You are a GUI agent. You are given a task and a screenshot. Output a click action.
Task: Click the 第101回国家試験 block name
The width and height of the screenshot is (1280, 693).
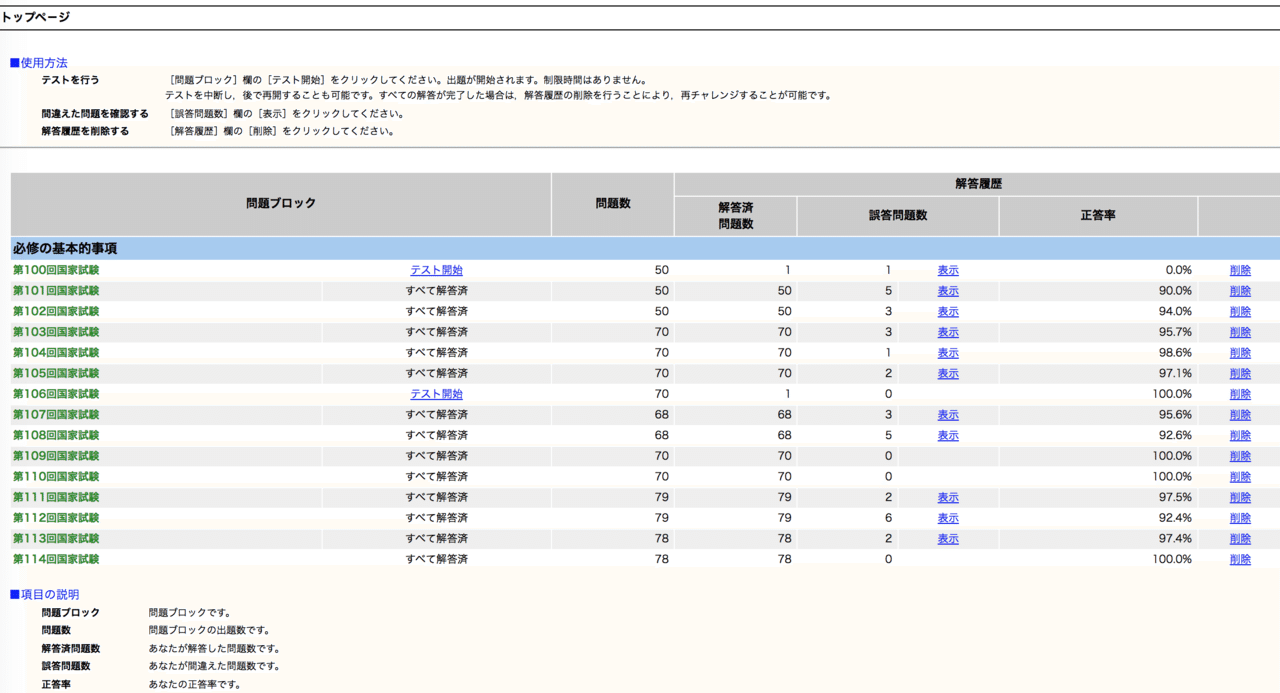pyautogui.click(x=56, y=291)
